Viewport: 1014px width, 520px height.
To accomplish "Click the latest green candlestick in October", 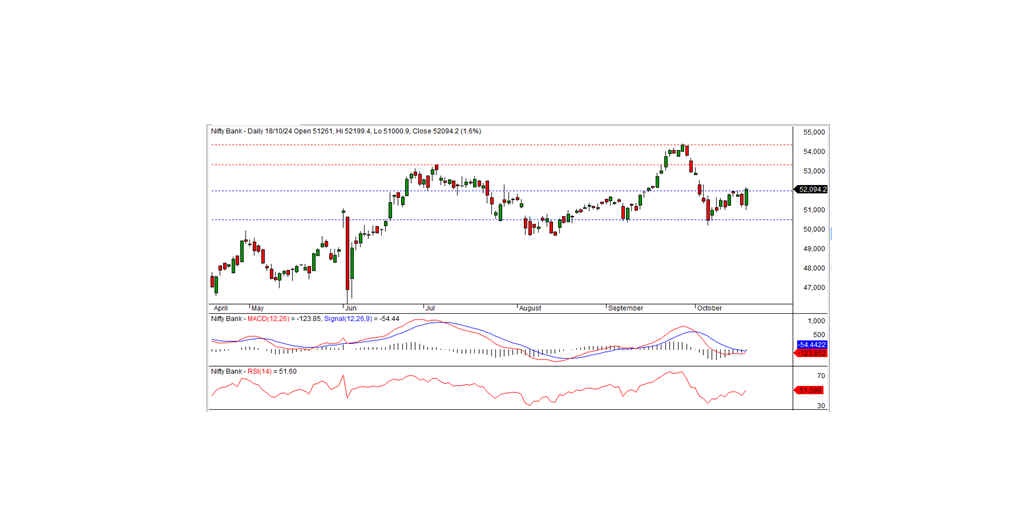I will 746,199.
